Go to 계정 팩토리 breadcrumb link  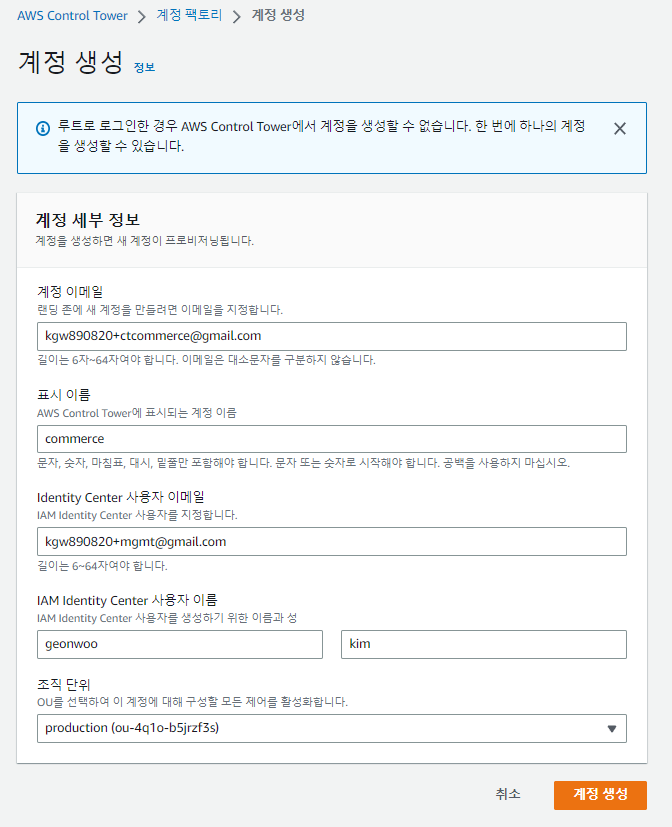189,15
